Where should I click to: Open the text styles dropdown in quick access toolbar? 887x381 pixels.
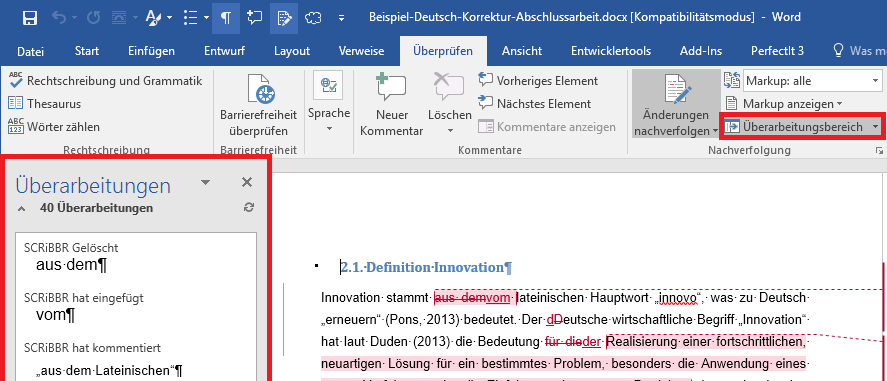click(170, 18)
